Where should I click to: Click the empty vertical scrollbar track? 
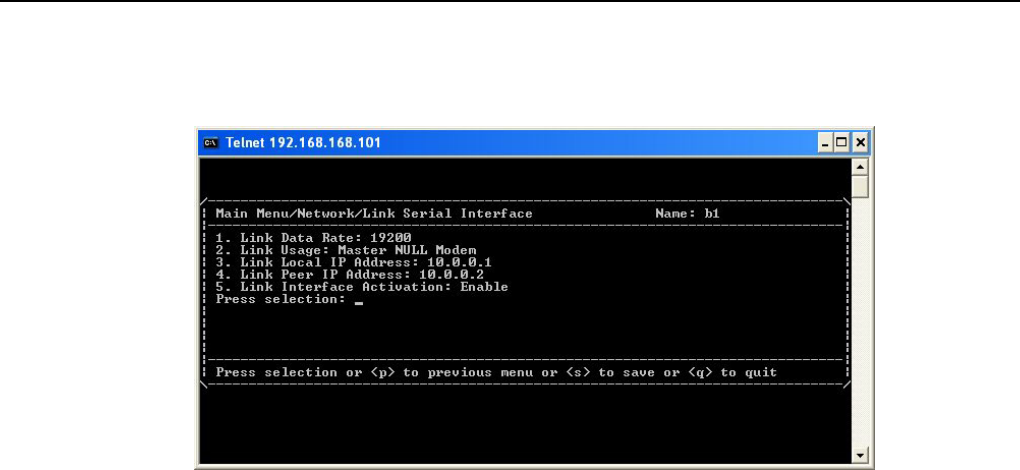860,320
